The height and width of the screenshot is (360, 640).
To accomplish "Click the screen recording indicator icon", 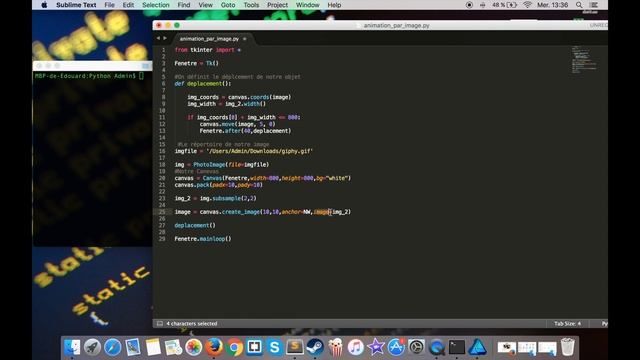I will point(469,5).
